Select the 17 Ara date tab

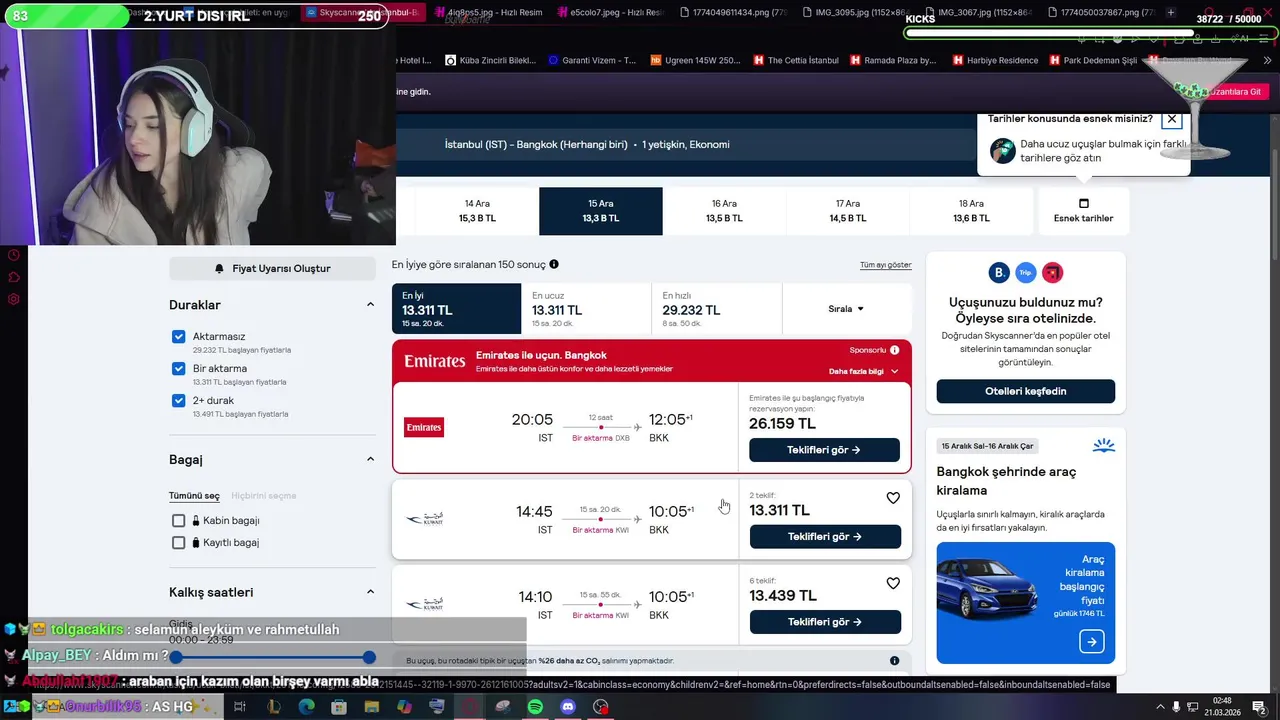847,211
